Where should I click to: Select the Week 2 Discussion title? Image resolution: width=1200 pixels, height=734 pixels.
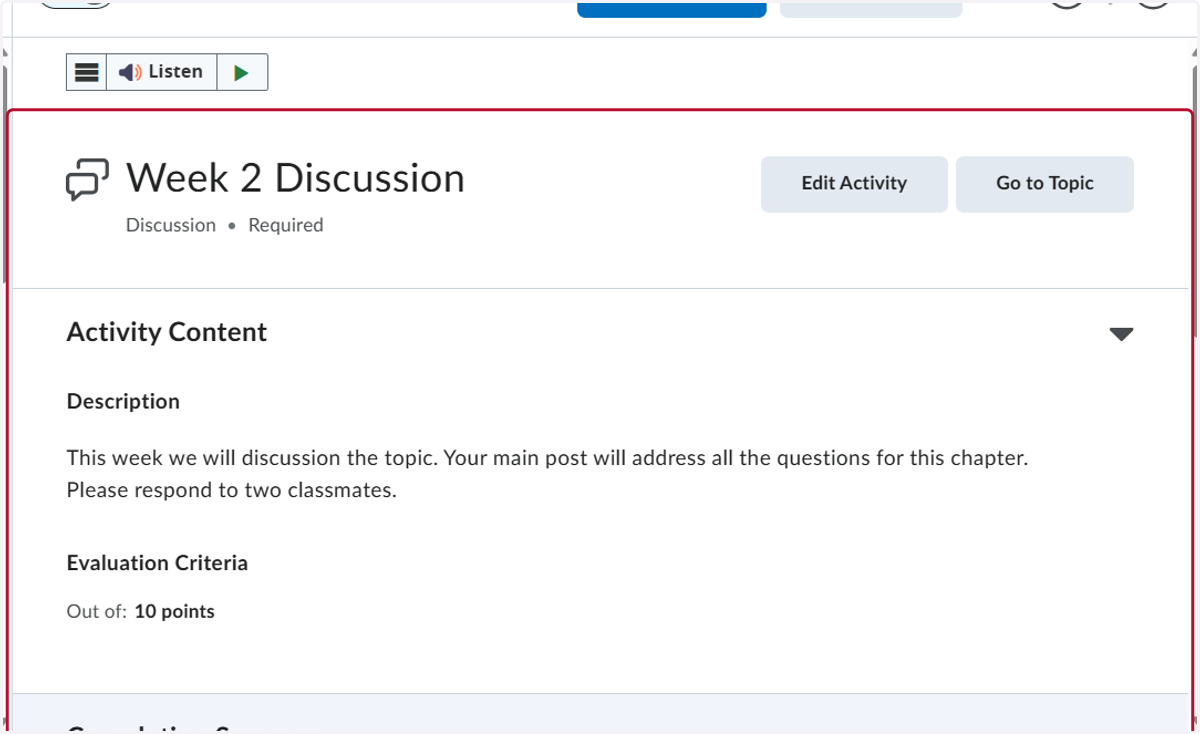295,178
